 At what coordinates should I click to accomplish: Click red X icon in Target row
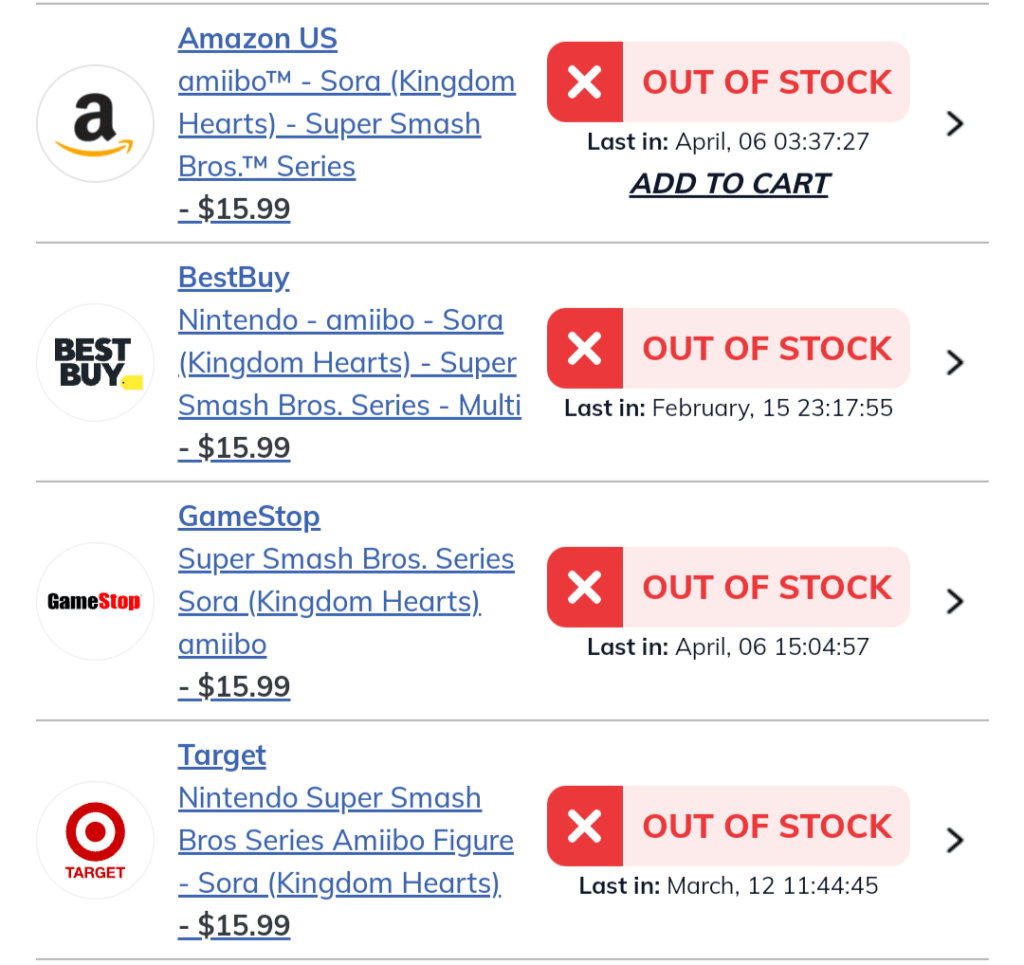coord(585,826)
